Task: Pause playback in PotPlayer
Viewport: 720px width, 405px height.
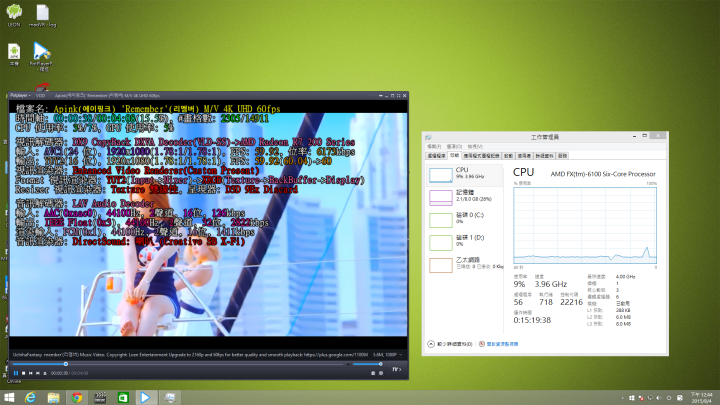Action: (16, 373)
